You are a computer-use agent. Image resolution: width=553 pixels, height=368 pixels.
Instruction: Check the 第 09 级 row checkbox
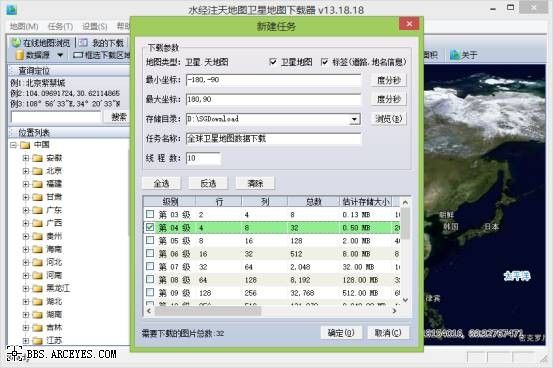pyautogui.click(x=150, y=292)
